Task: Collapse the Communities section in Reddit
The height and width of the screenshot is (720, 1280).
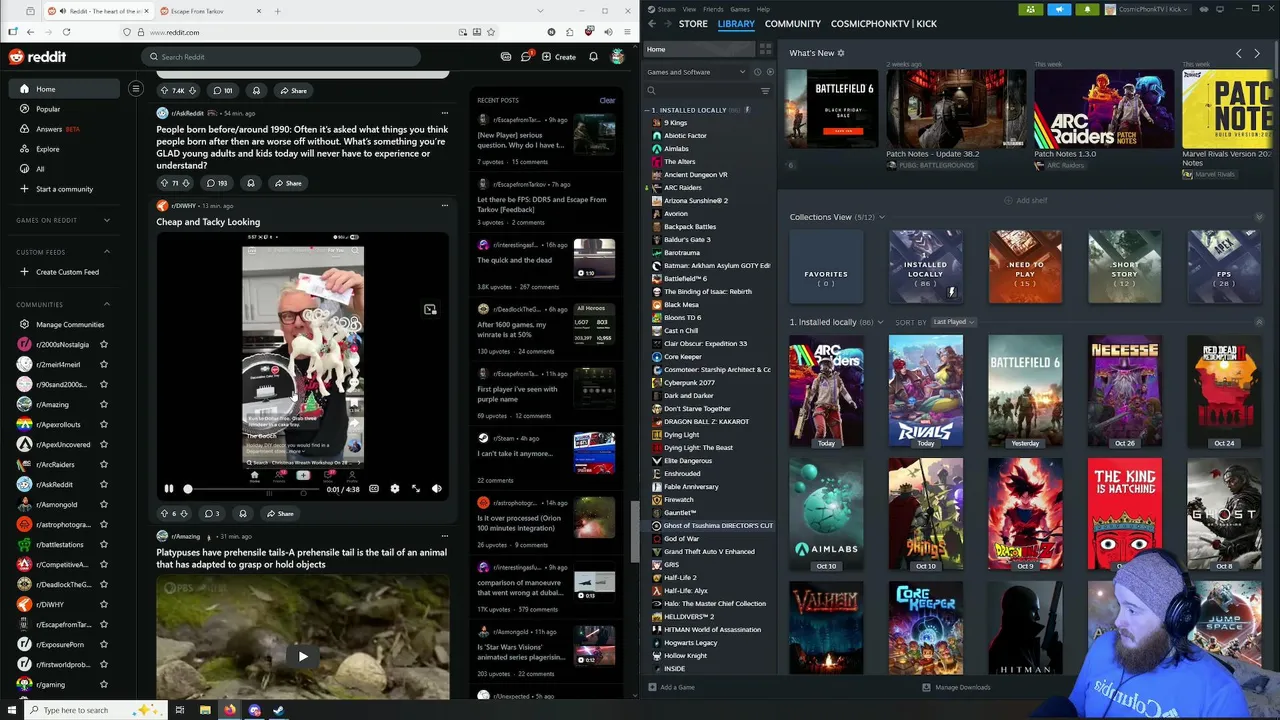Action: 107,304
